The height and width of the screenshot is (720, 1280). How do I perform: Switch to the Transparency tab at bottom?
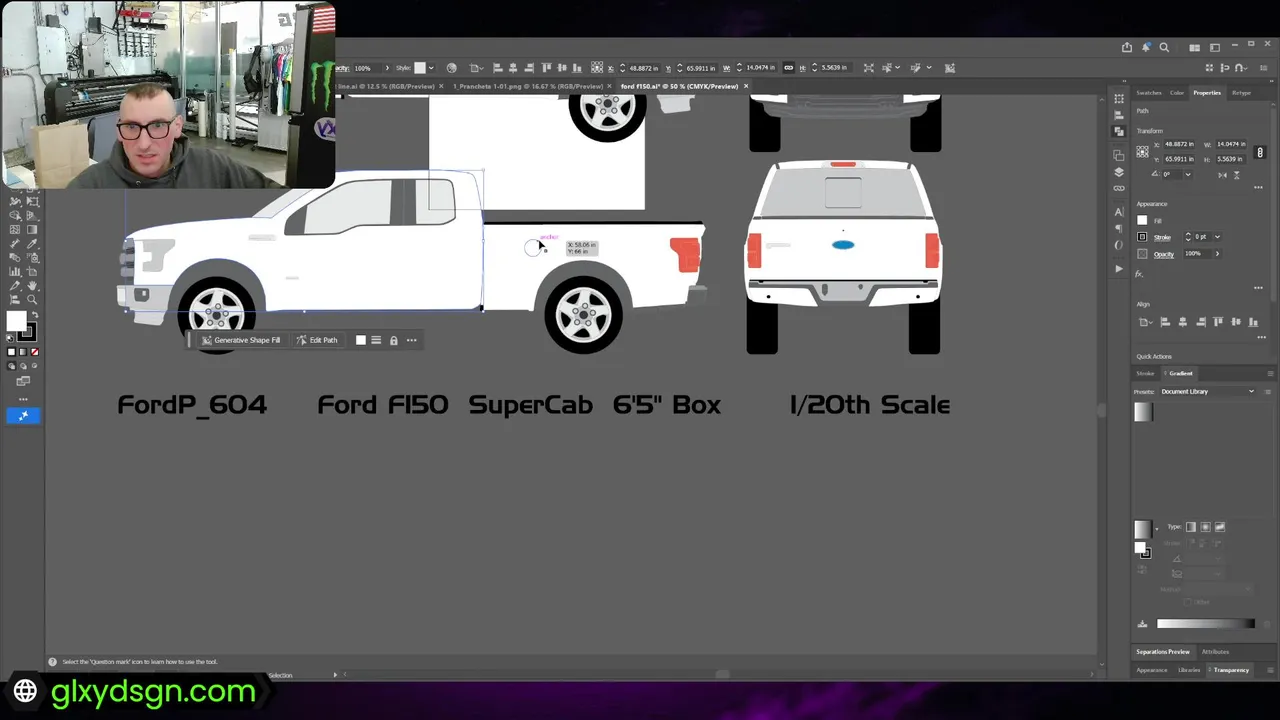pyautogui.click(x=1231, y=670)
